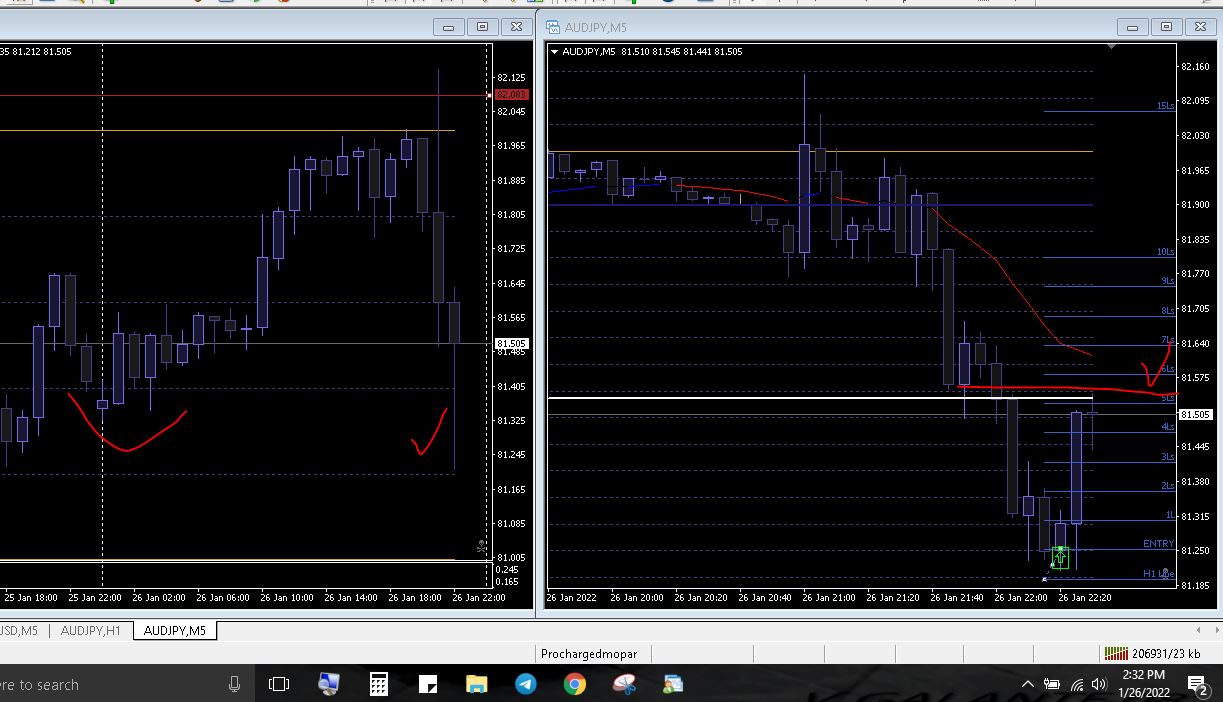
Task: Click the connection status bars indicator
Action: [x=1115, y=654]
